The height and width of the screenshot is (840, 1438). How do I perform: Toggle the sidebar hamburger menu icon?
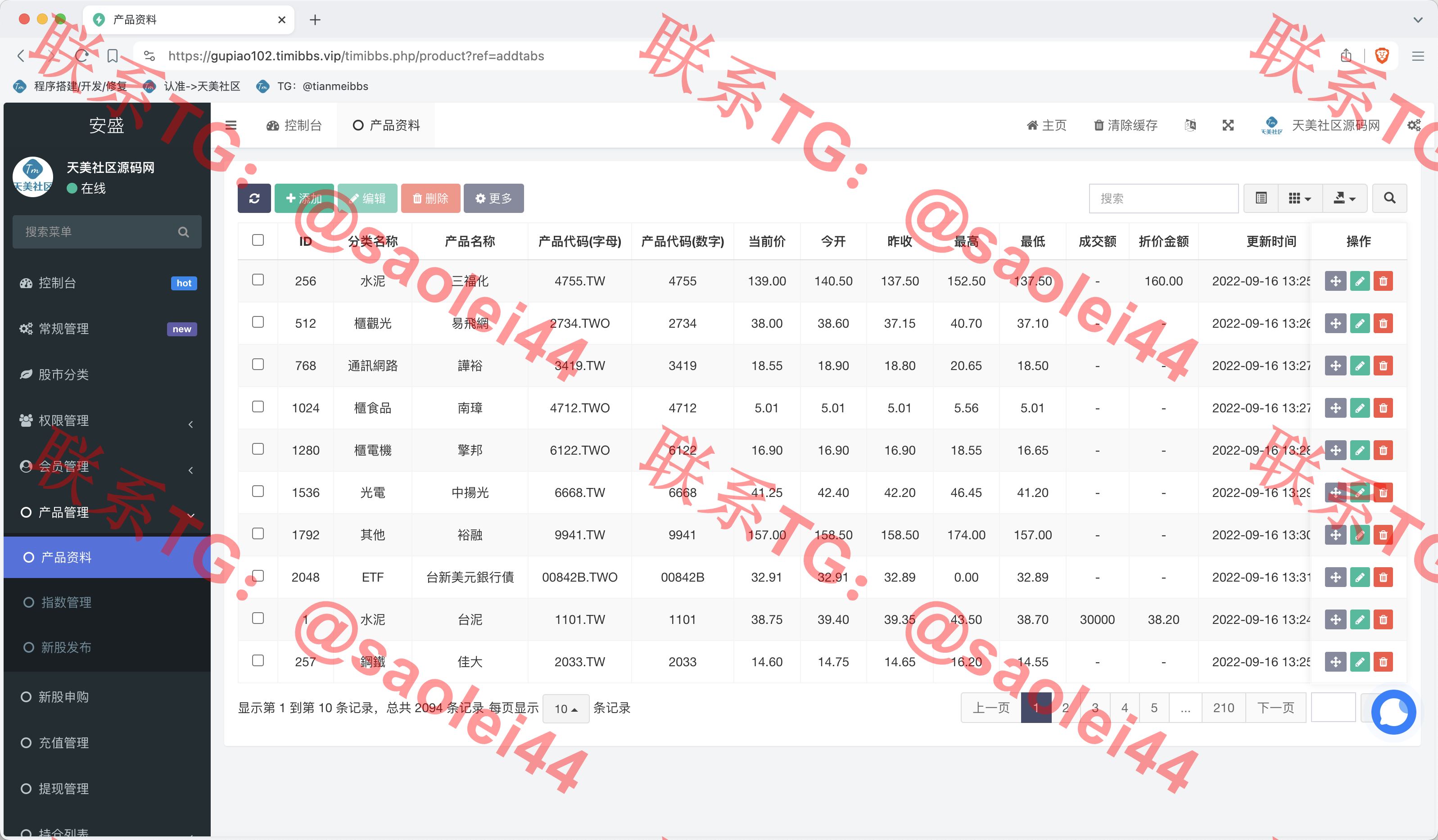[x=231, y=125]
